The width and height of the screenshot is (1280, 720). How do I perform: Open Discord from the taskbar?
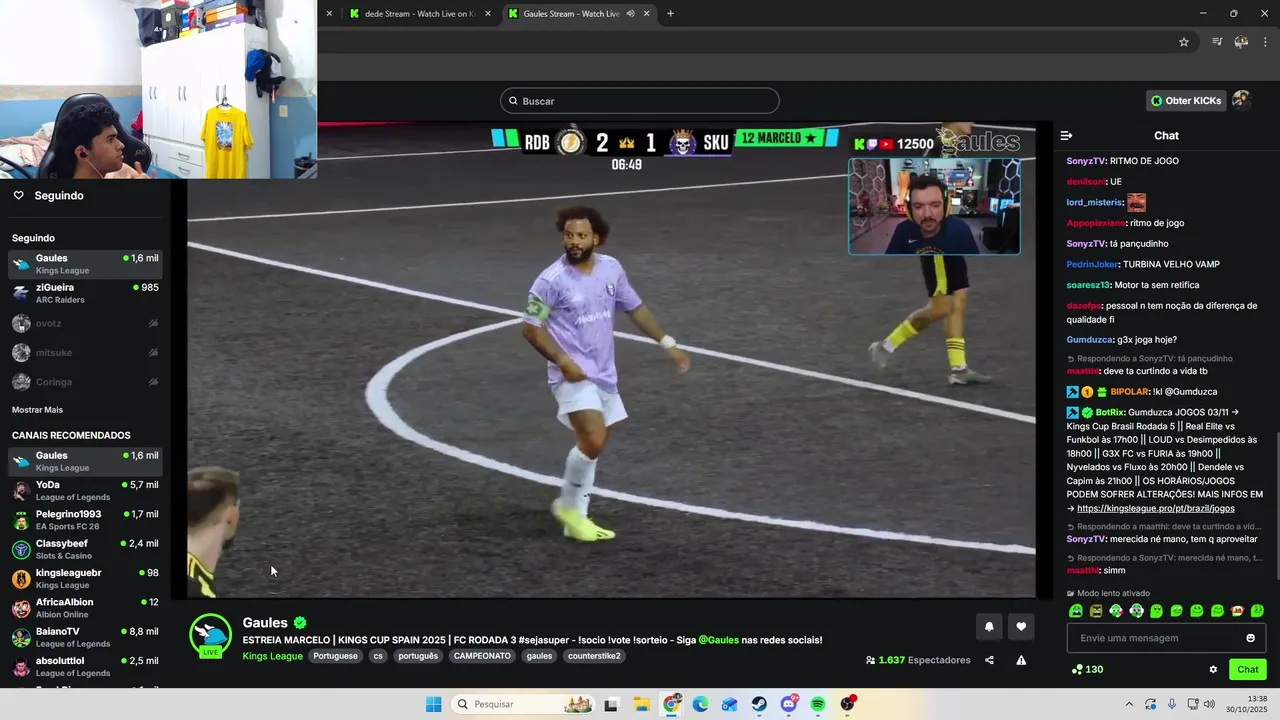pyautogui.click(x=789, y=704)
